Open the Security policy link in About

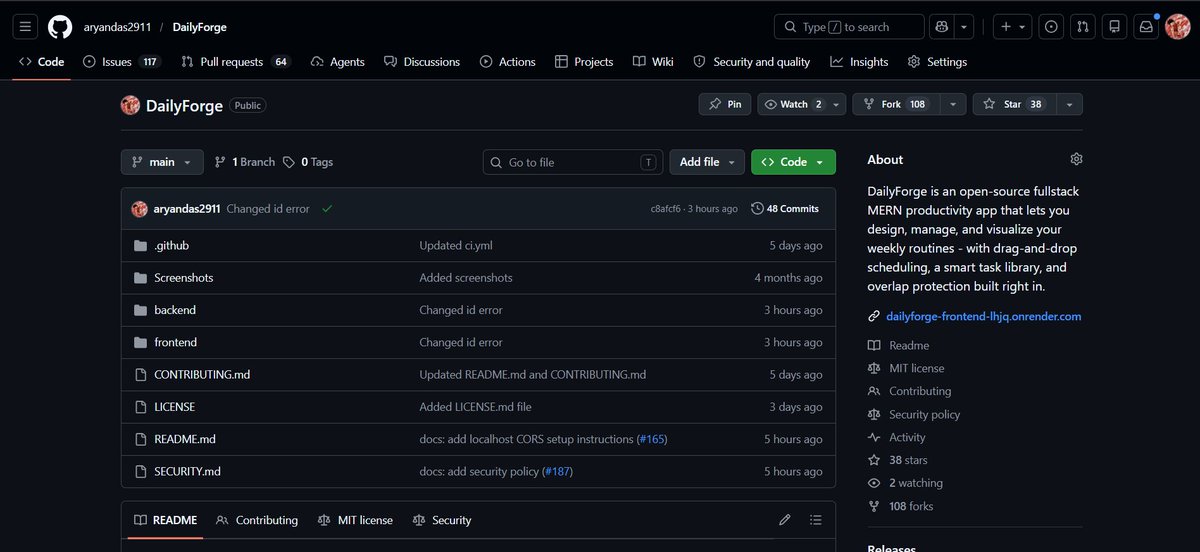[914, 415]
